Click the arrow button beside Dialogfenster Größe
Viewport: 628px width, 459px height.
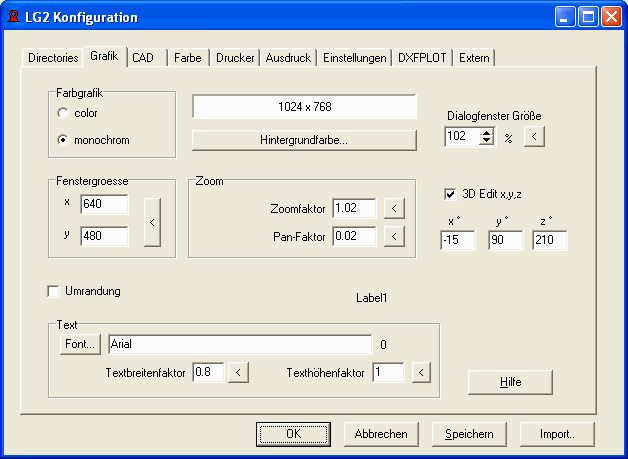(x=534, y=137)
